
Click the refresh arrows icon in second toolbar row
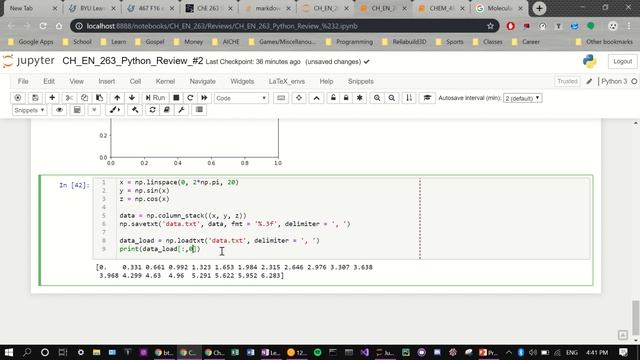152,110
